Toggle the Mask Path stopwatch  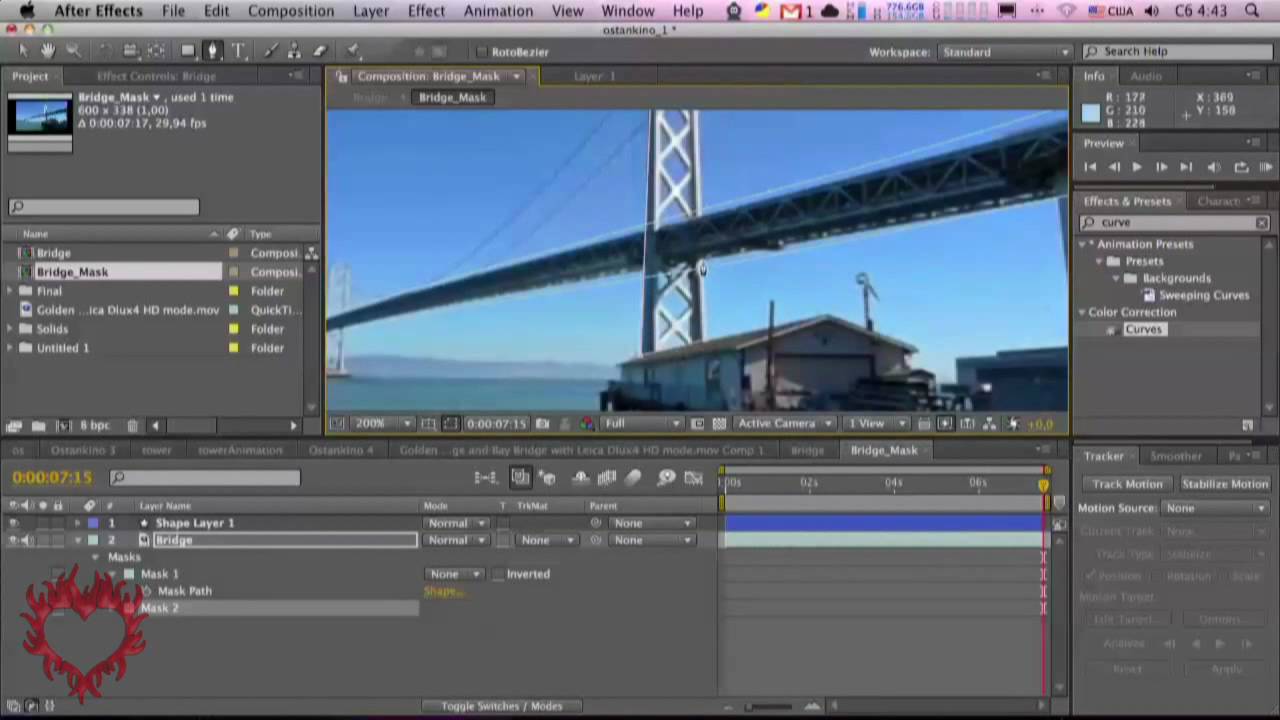[x=147, y=591]
